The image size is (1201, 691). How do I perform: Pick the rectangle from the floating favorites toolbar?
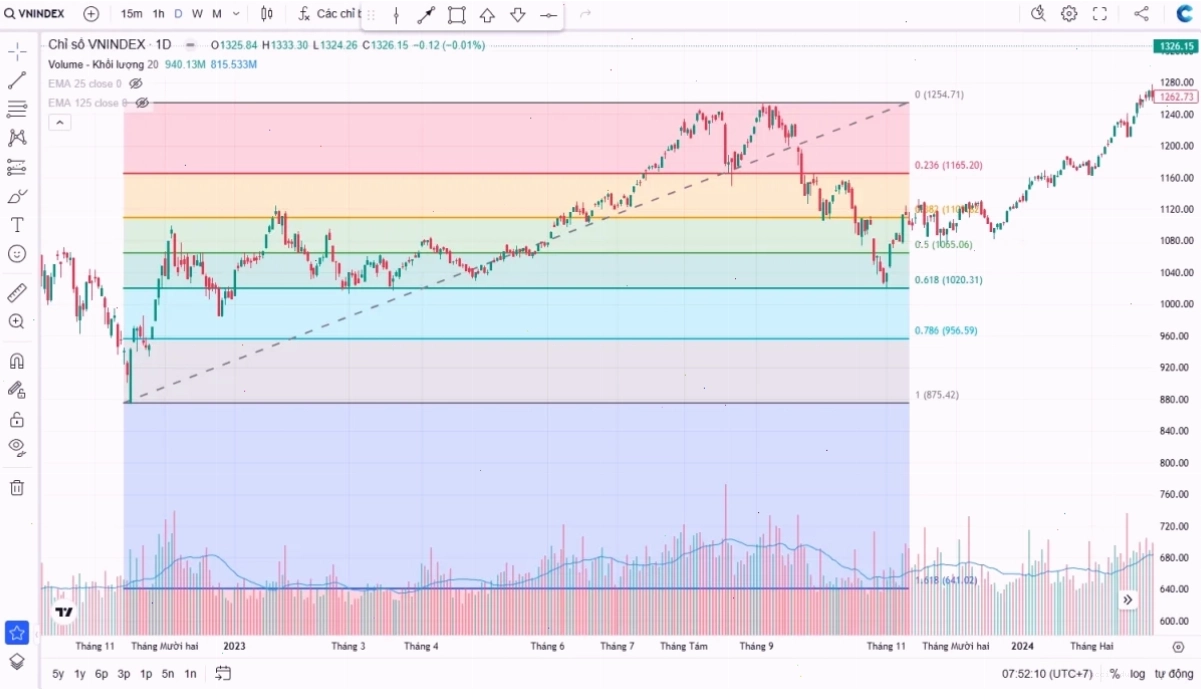[x=457, y=15]
